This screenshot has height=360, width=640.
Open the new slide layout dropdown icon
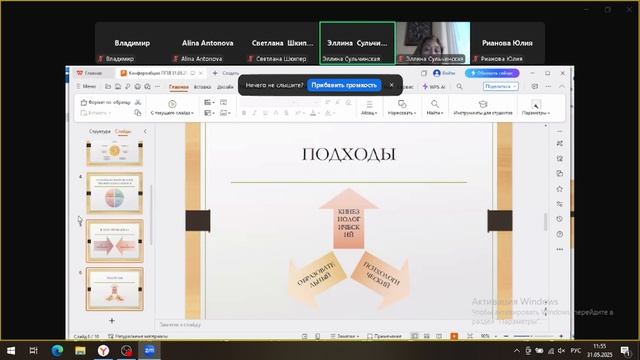[x=209, y=102]
